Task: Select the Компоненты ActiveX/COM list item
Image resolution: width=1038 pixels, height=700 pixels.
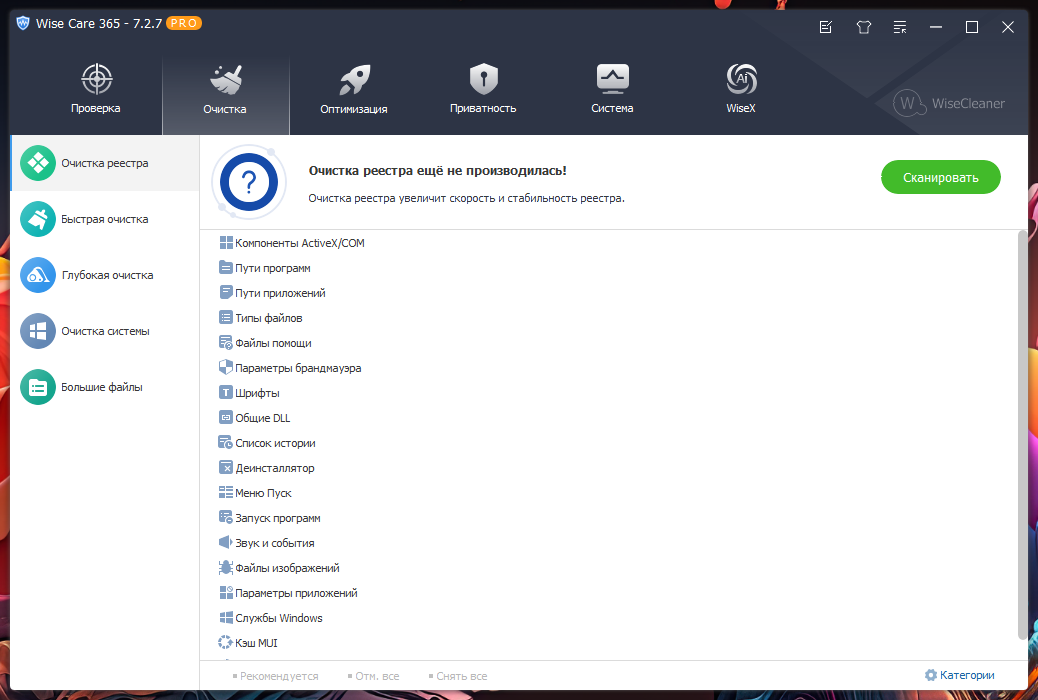Action: 292,243
